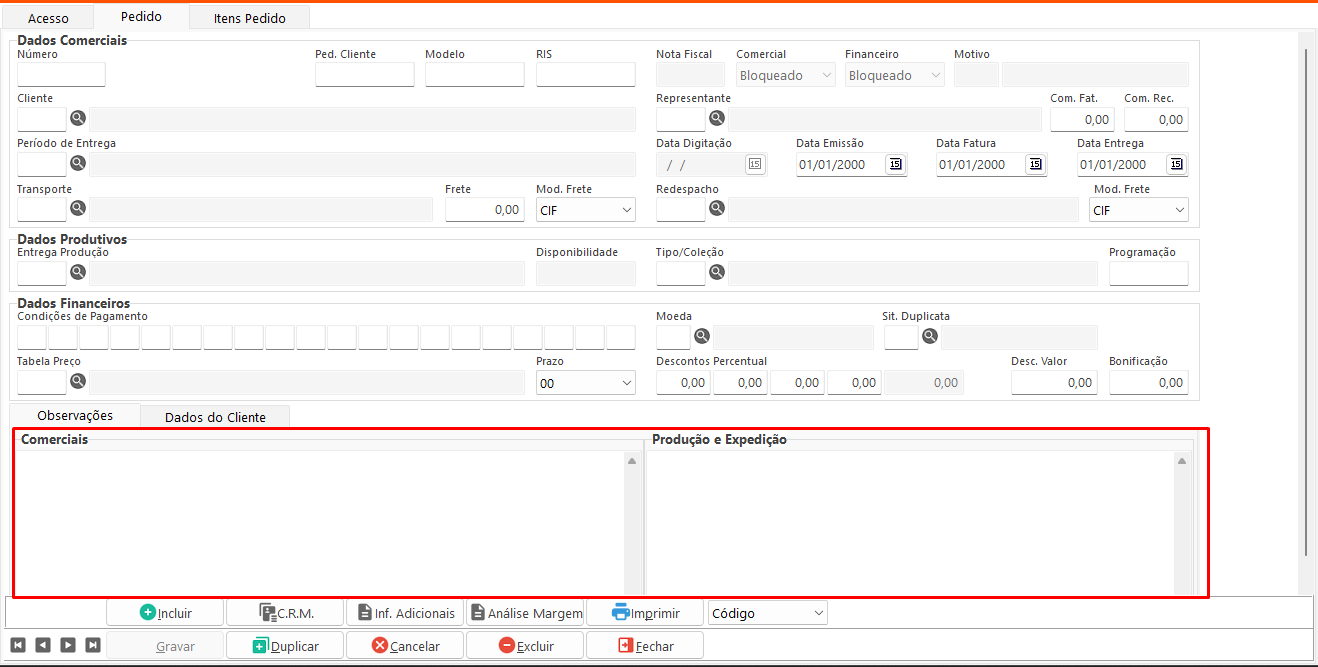Click the Incluir button

pyautogui.click(x=166, y=613)
